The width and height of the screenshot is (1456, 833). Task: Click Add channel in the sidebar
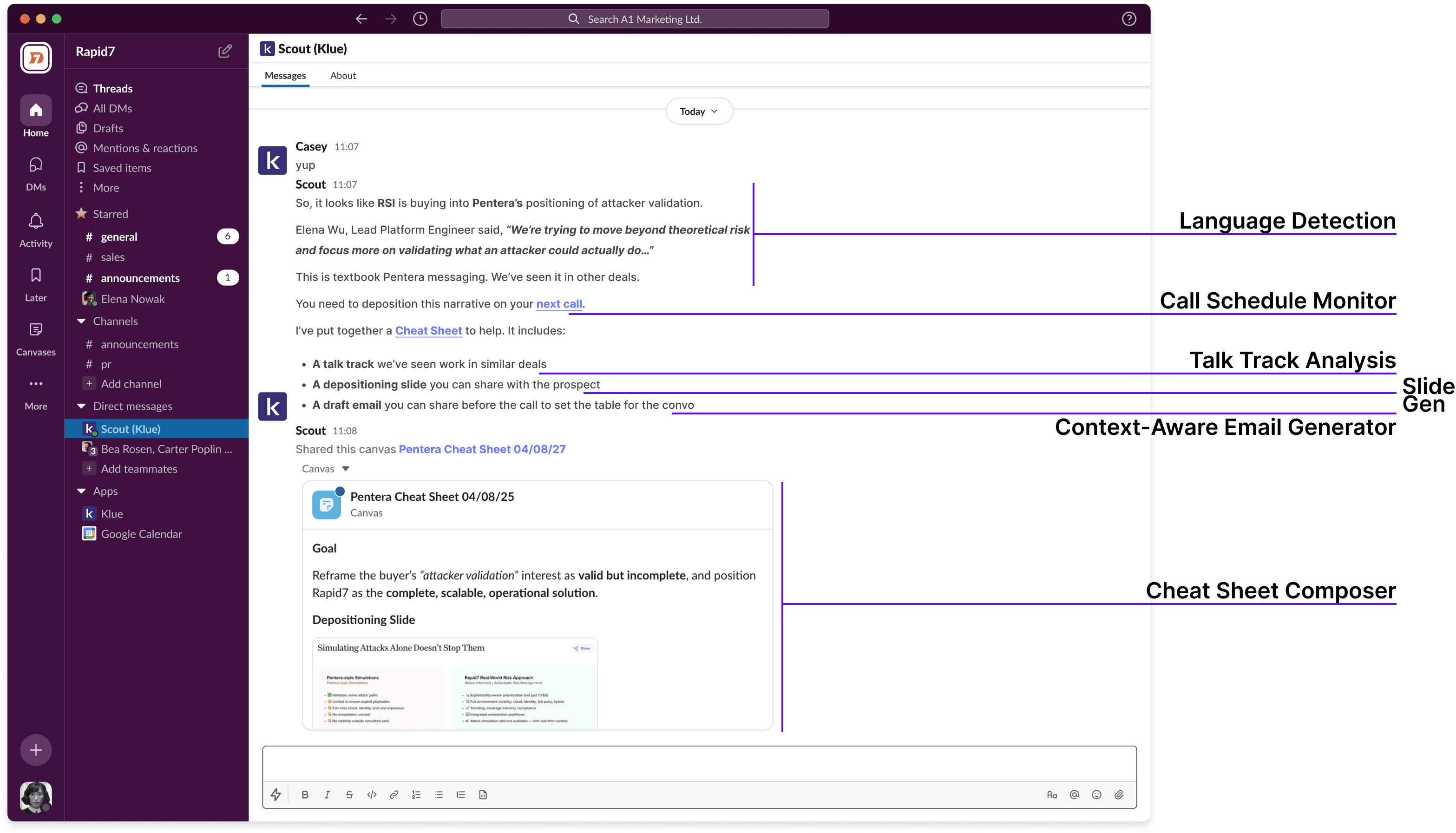[123, 384]
